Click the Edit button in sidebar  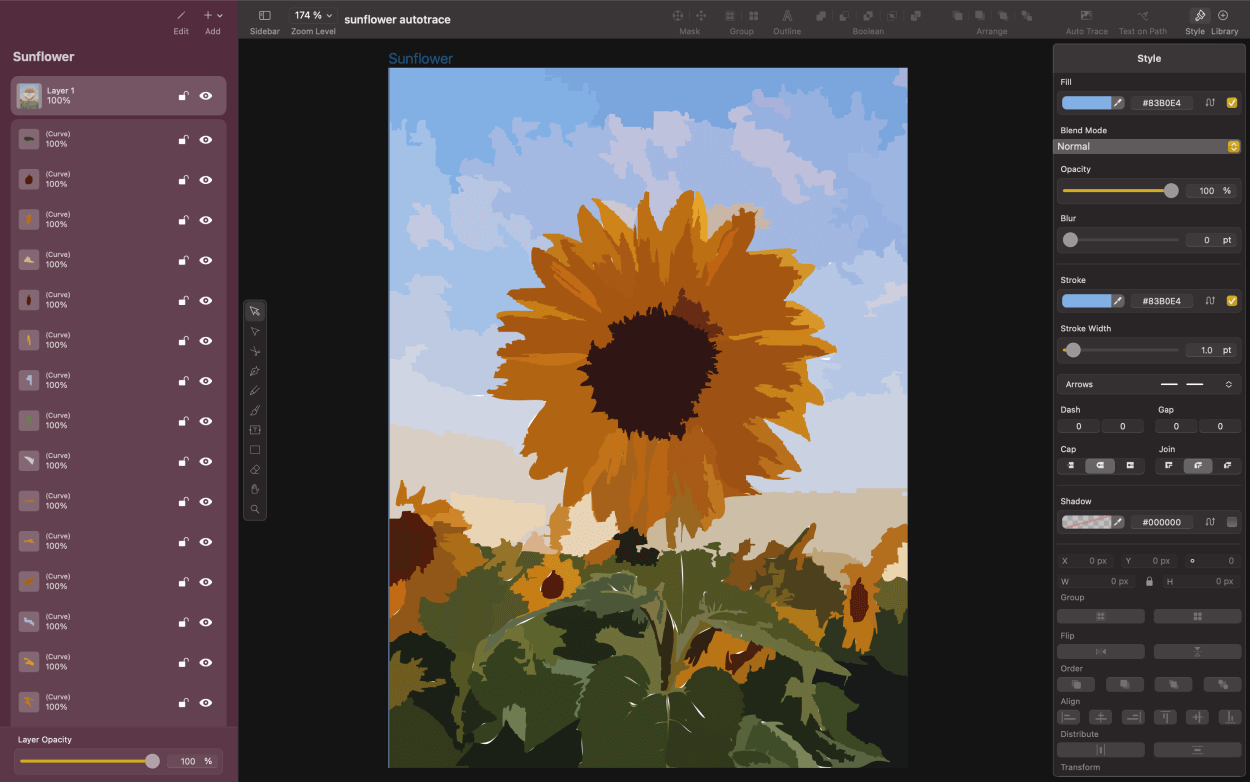click(x=181, y=20)
